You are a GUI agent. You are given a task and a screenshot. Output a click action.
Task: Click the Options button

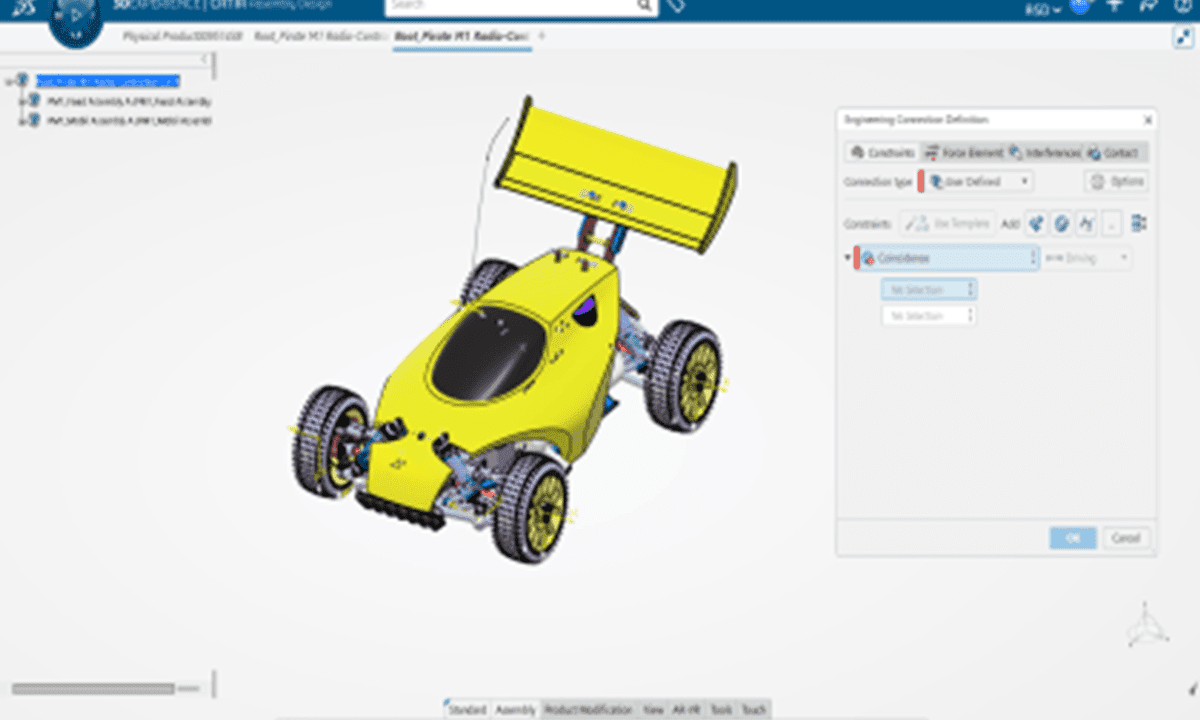[1116, 182]
